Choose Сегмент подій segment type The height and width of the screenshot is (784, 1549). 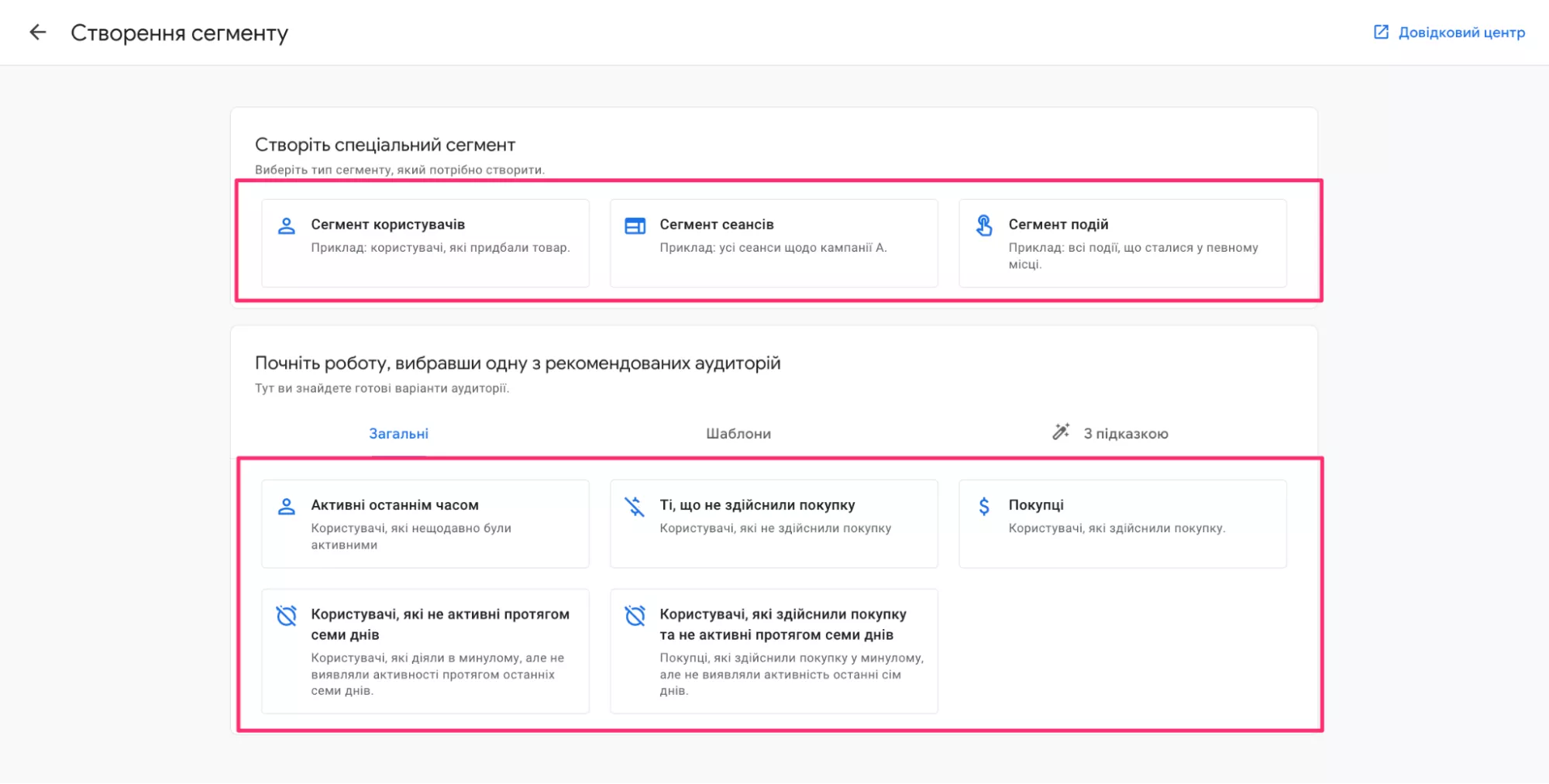pyautogui.click(x=1122, y=242)
